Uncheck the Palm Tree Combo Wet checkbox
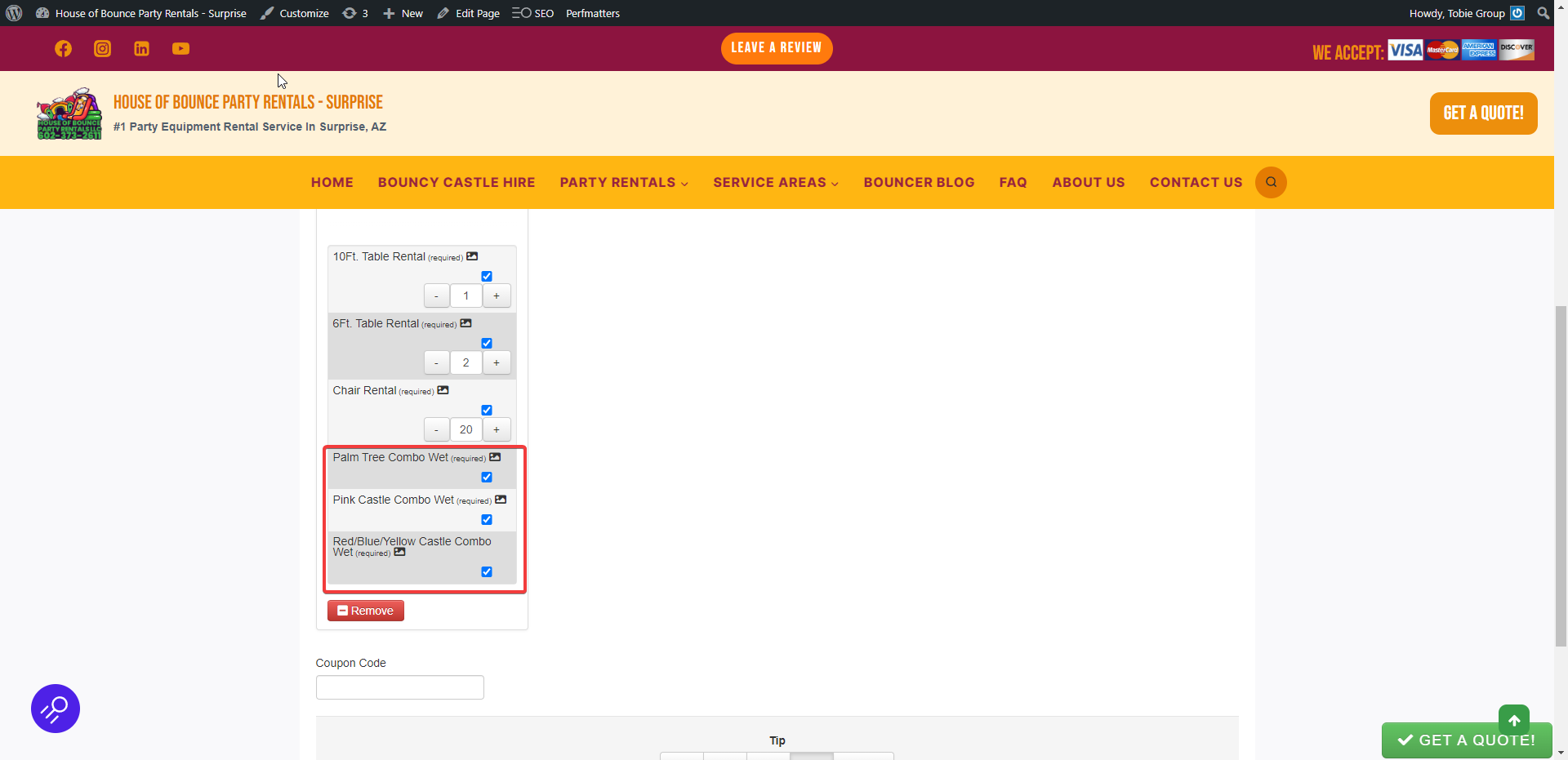This screenshot has width=1568, height=760. pos(487,478)
